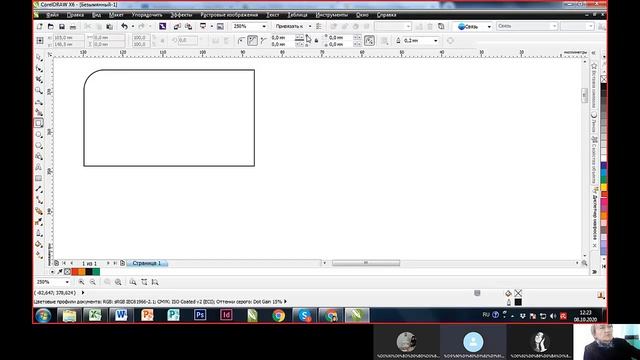Click the Paste icon in the toolbar

click(x=109, y=26)
